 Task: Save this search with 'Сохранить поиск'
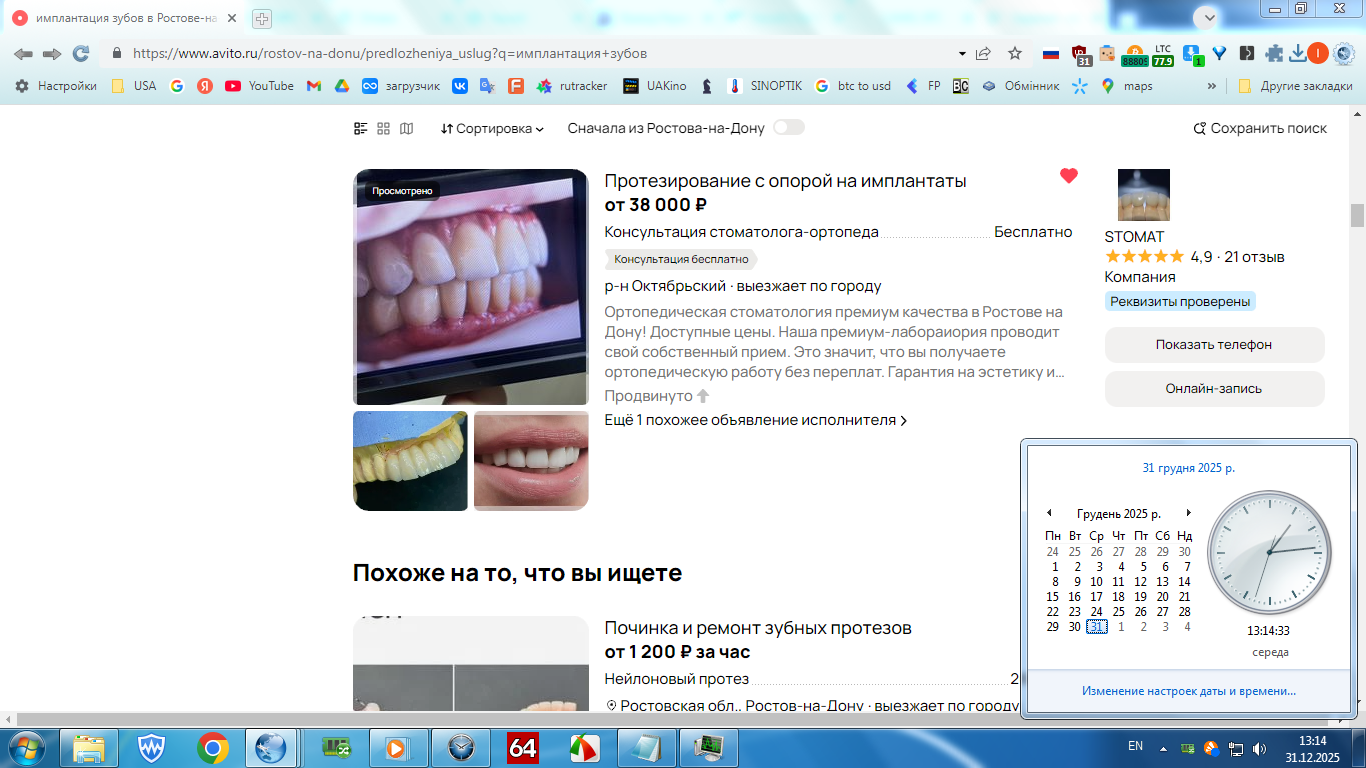tap(1260, 128)
